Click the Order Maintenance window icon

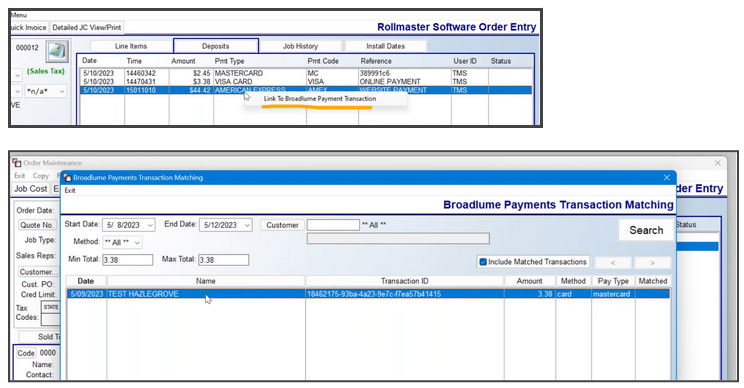click(x=17, y=163)
